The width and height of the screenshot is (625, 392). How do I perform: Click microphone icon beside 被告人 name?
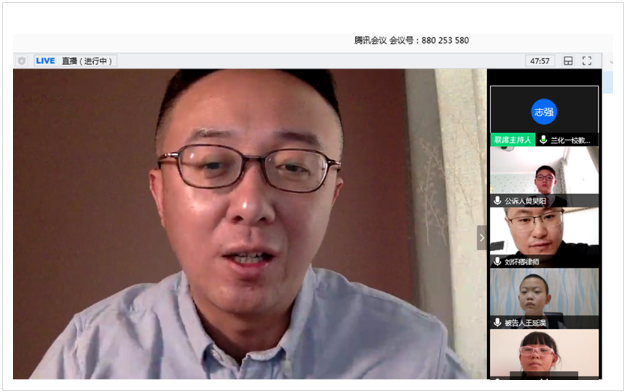tap(497, 322)
